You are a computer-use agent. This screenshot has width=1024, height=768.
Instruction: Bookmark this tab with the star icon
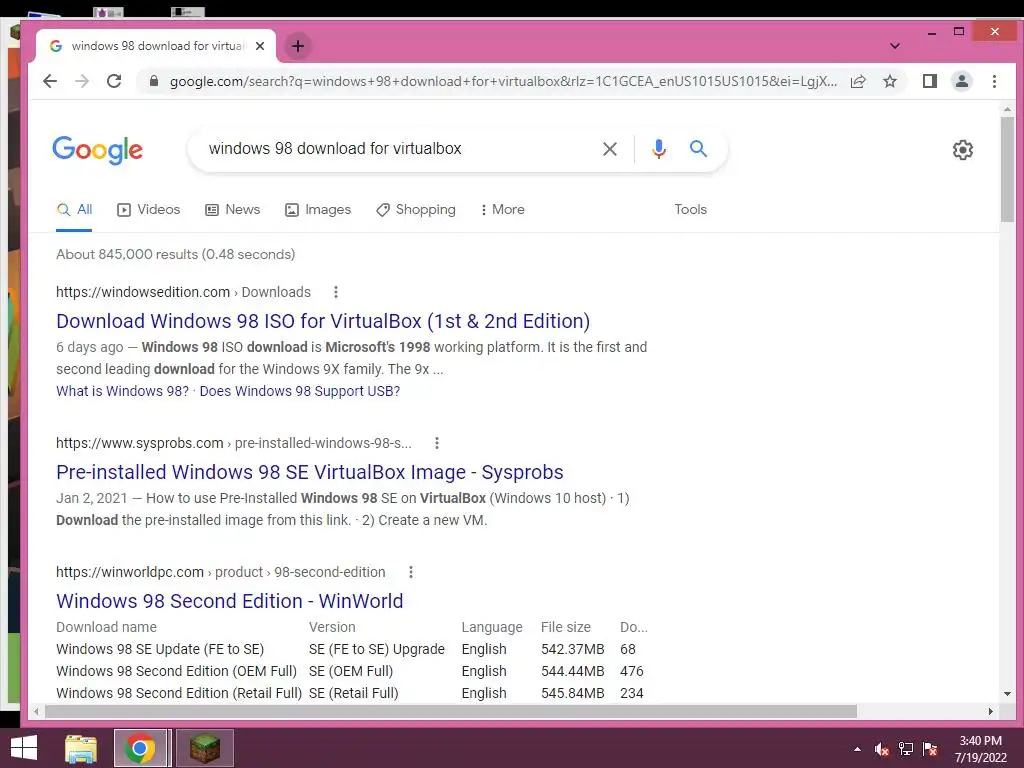[x=889, y=81]
